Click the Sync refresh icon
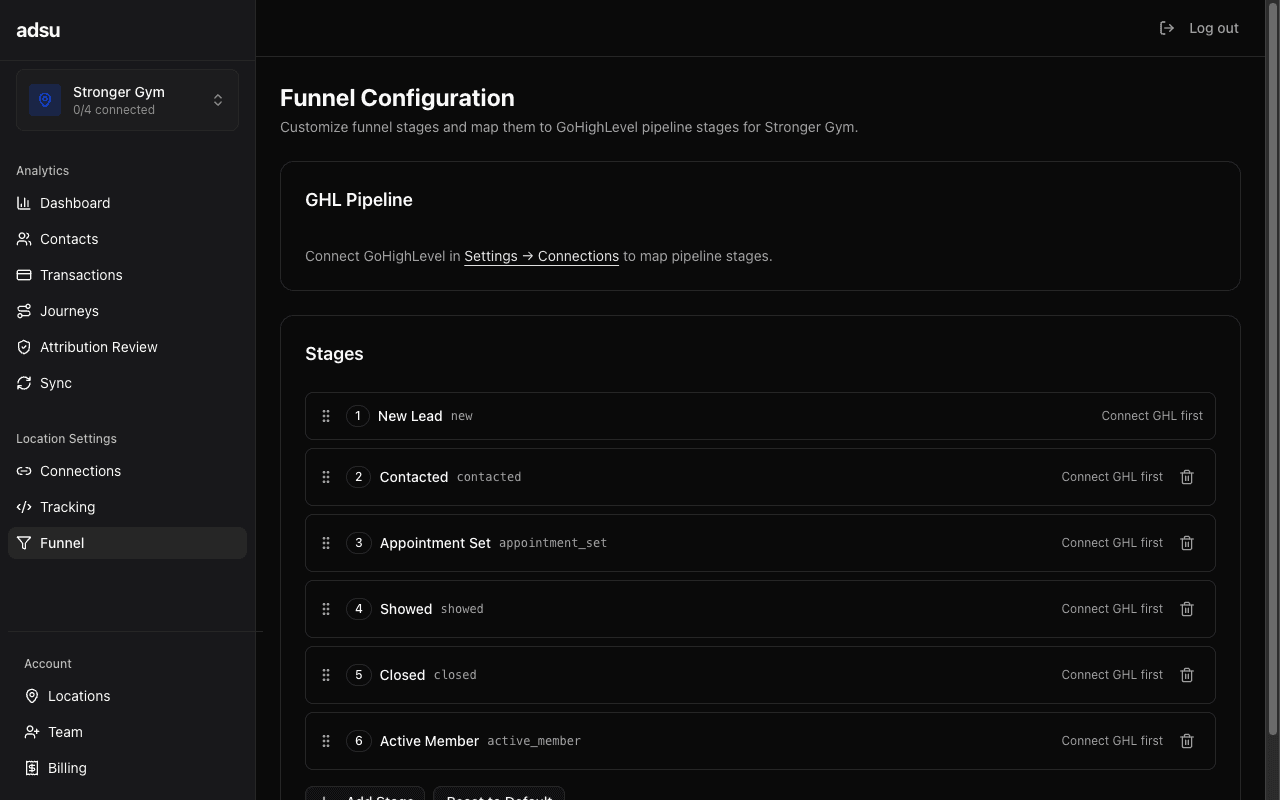Screen dimensions: 1280x800 point(24,383)
